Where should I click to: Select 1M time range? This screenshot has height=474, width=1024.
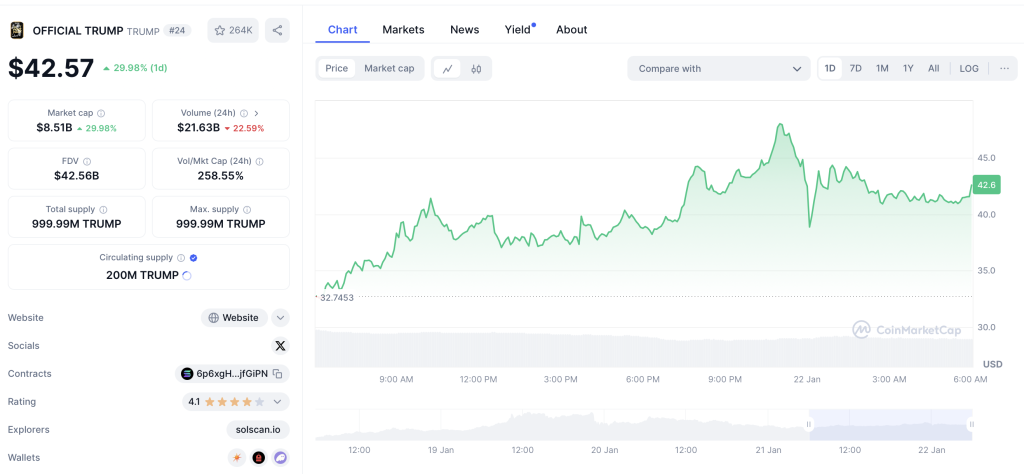coord(882,69)
